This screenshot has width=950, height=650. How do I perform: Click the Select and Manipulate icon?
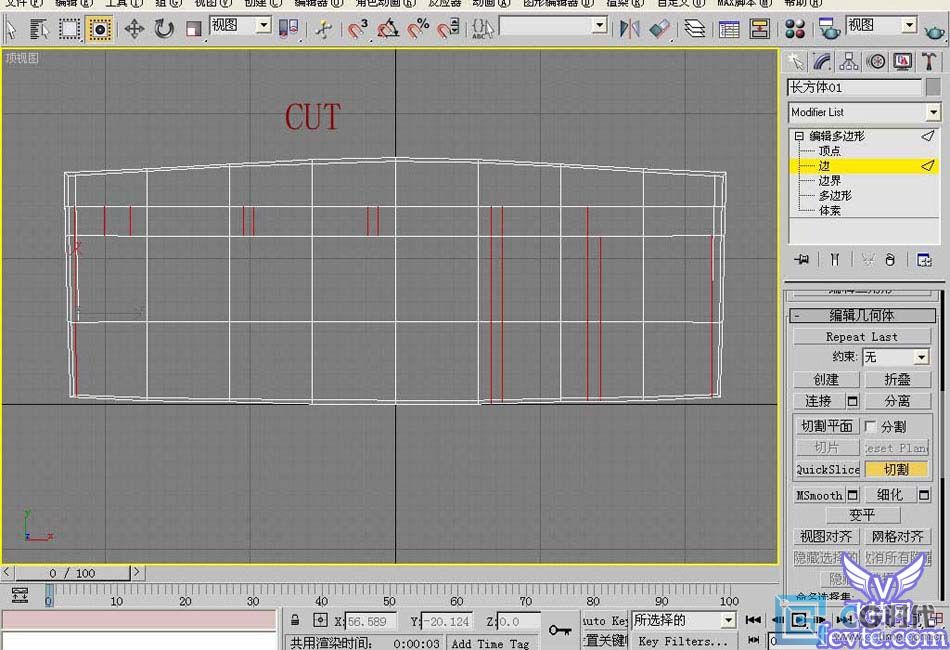(324, 28)
